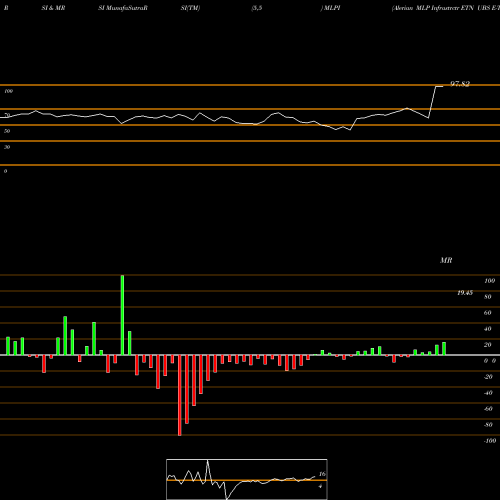Click the -60 label on MR axis
The width and height of the screenshot is (500, 500).
pos(488,409)
